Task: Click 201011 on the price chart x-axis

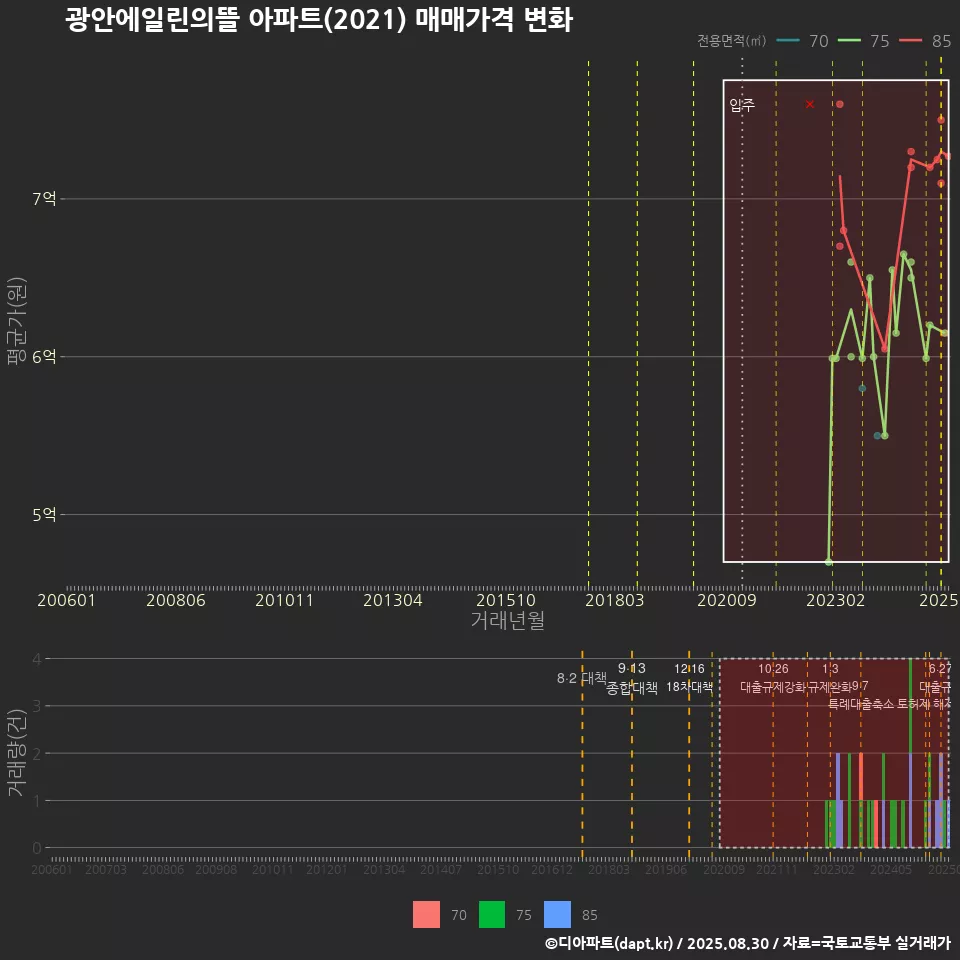Action: click(284, 600)
